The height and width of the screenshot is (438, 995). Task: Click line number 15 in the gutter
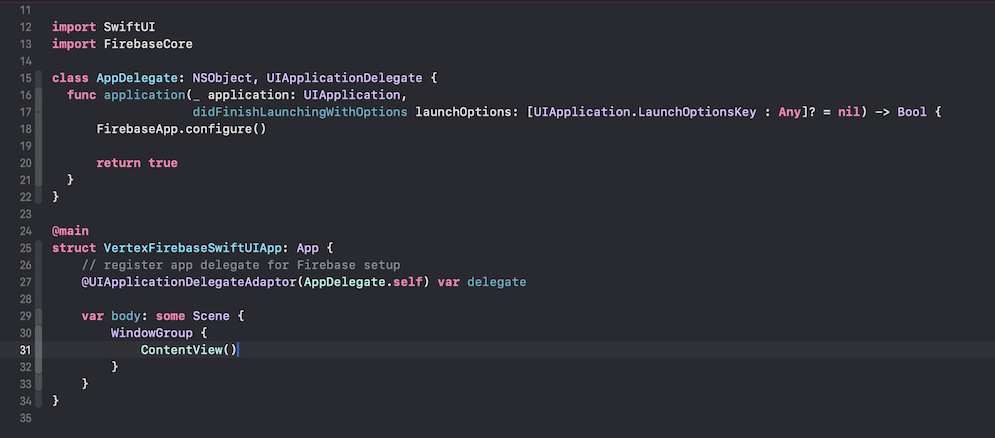click(26, 78)
